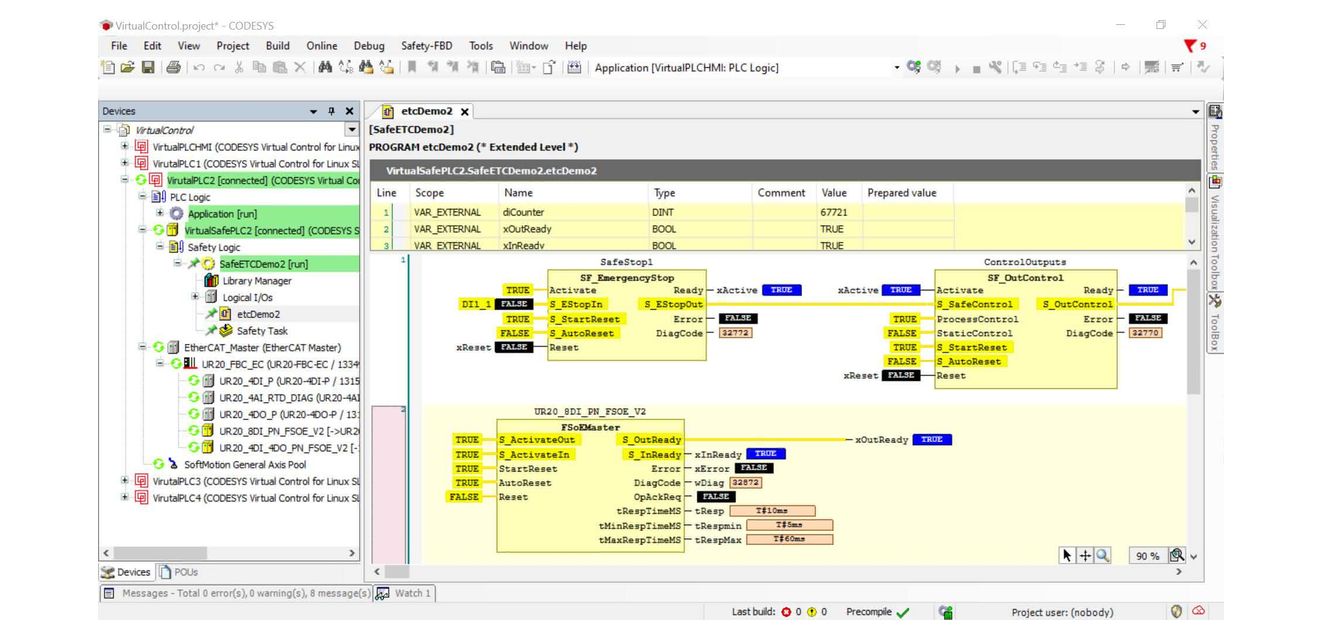Close the etcDemo2 editor tab

tap(465, 112)
